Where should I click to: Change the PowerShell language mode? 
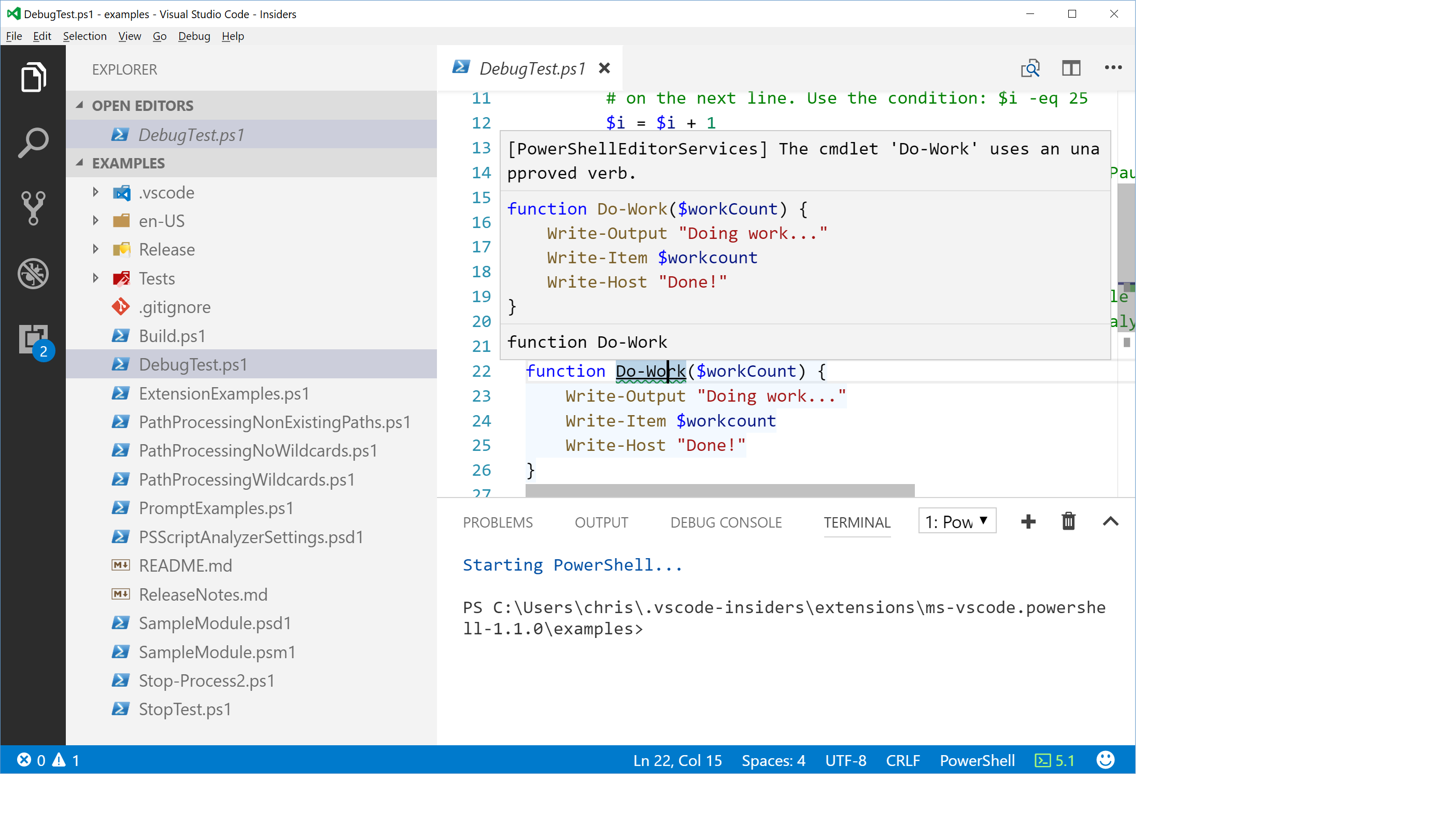click(x=977, y=760)
